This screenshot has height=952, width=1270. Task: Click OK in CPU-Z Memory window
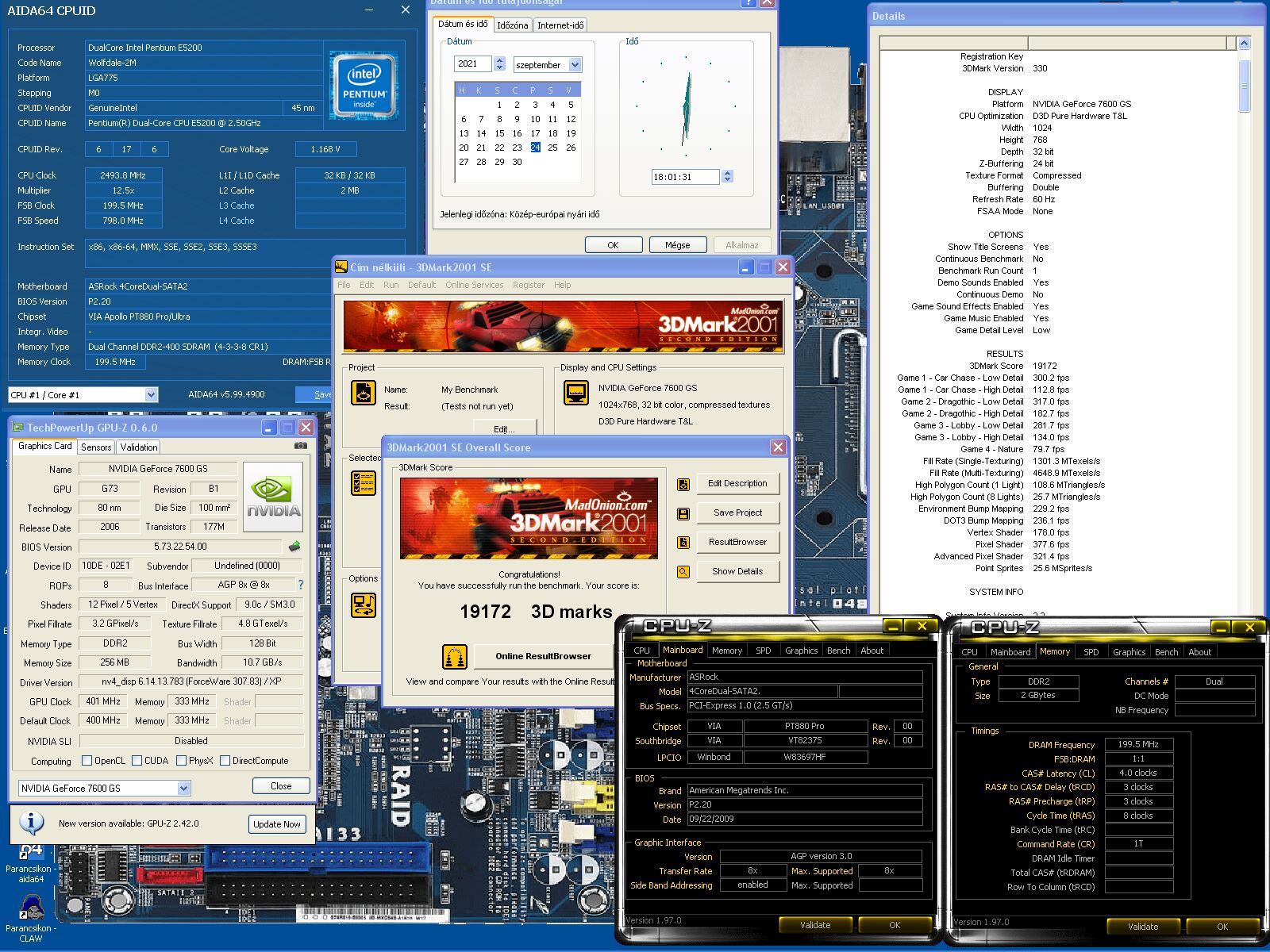click(1222, 927)
